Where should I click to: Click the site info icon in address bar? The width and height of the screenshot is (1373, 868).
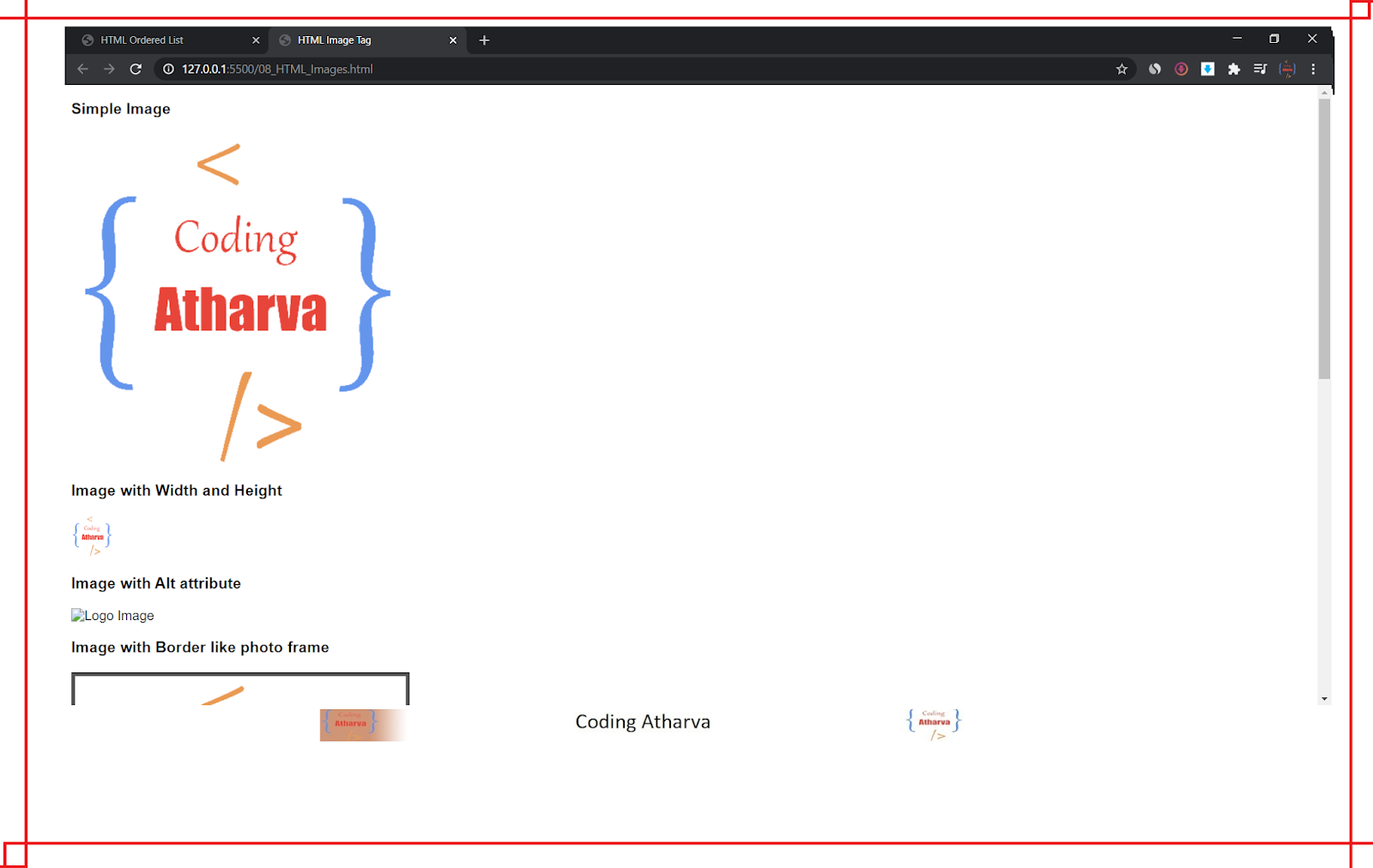point(167,69)
